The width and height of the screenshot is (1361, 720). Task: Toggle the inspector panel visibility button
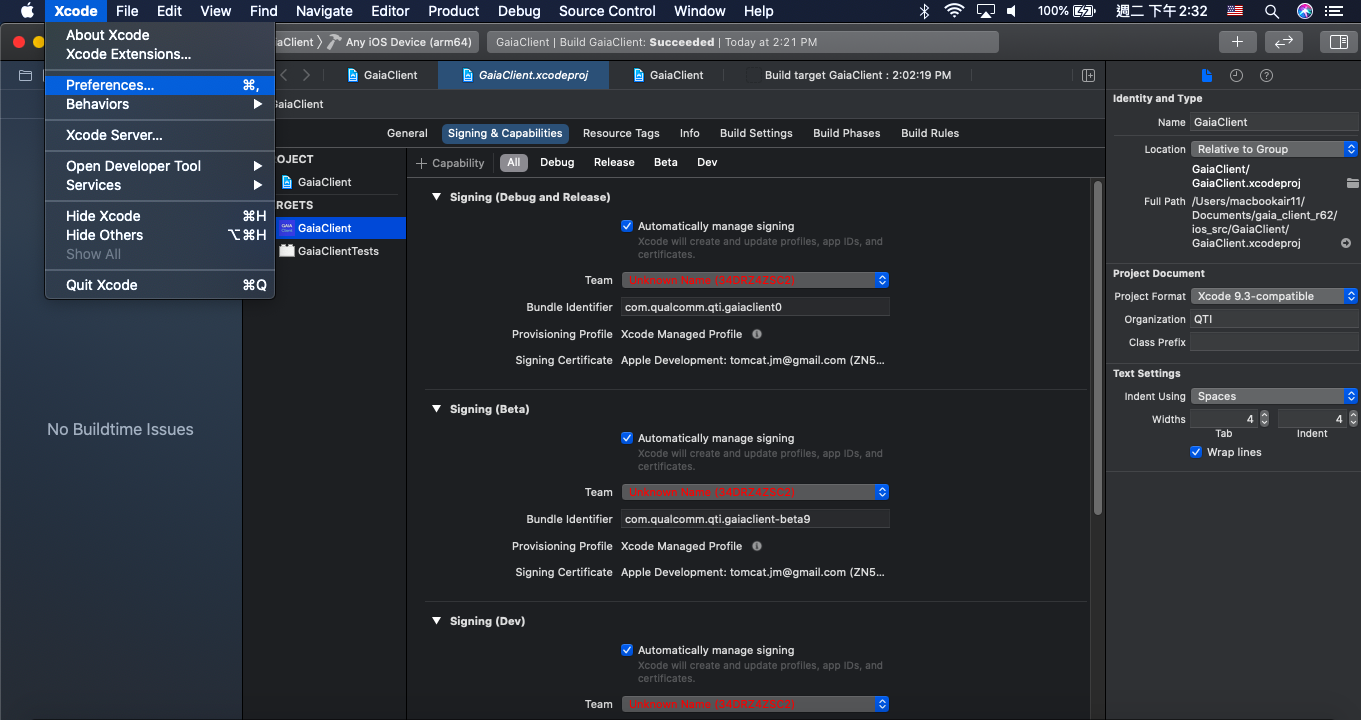pos(1337,42)
